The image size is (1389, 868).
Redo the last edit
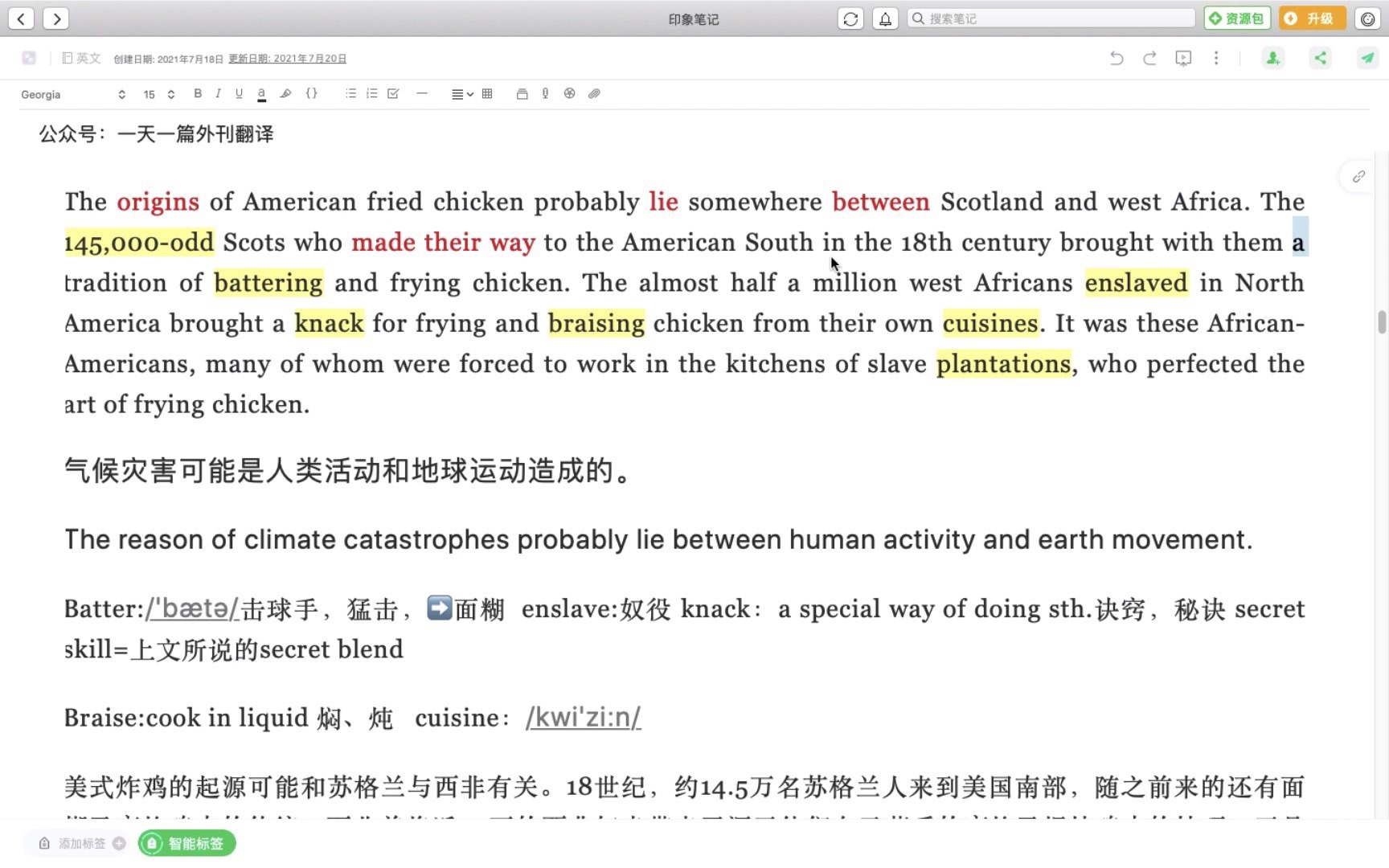pyautogui.click(x=1149, y=58)
